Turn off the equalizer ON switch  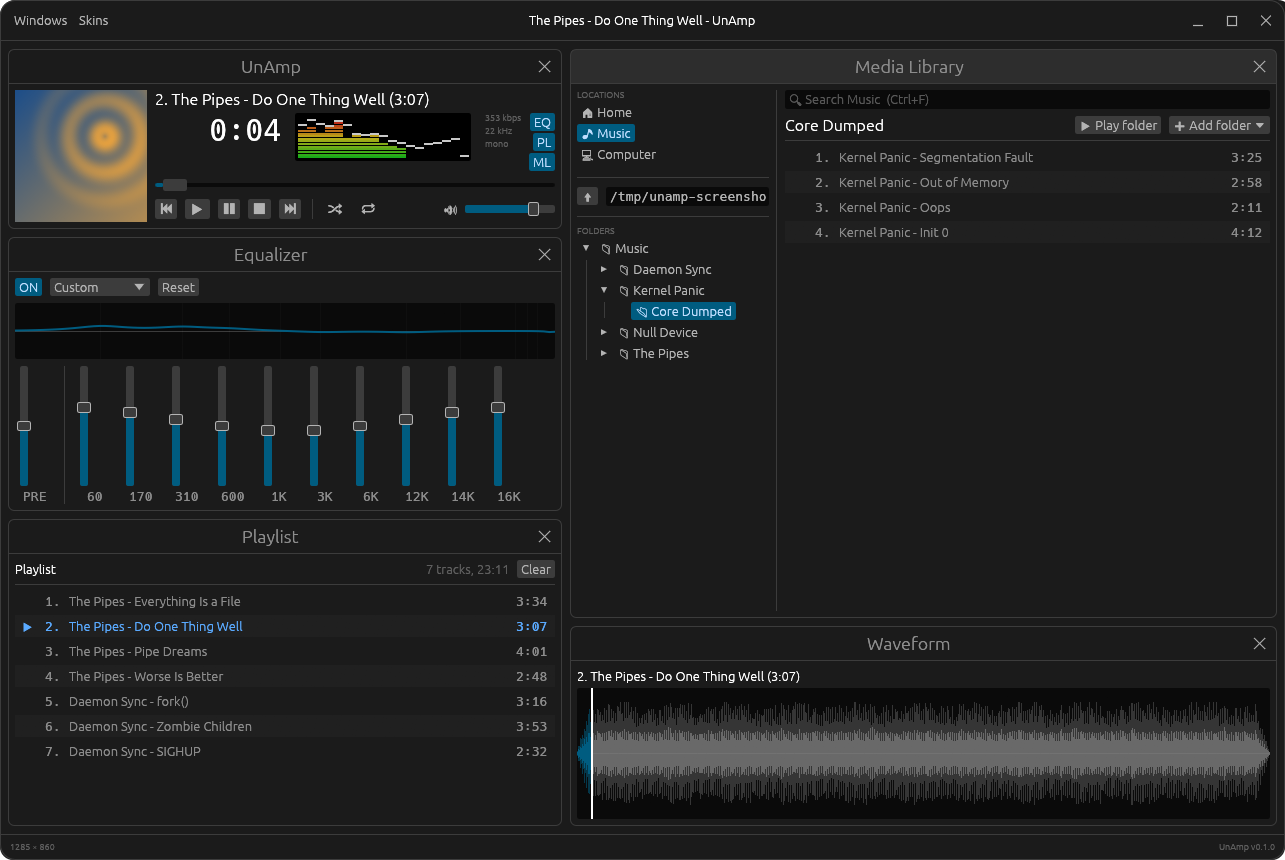click(x=29, y=287)
